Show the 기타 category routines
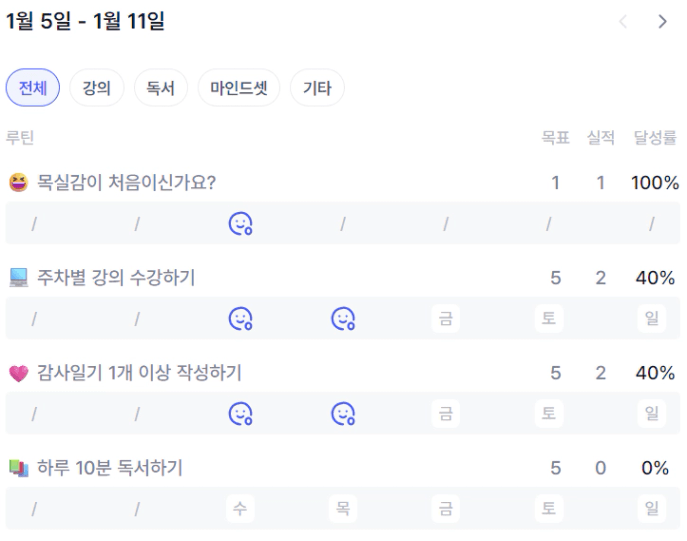The height and width of the screenshot is (541, 687). (317, 88)
